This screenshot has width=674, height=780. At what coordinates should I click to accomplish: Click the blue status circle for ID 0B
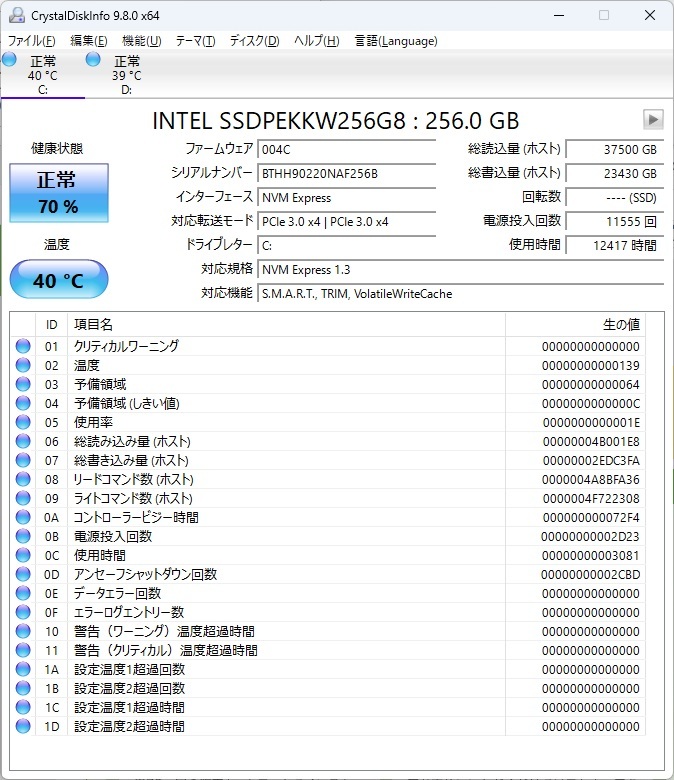click(x=23, y=536)
